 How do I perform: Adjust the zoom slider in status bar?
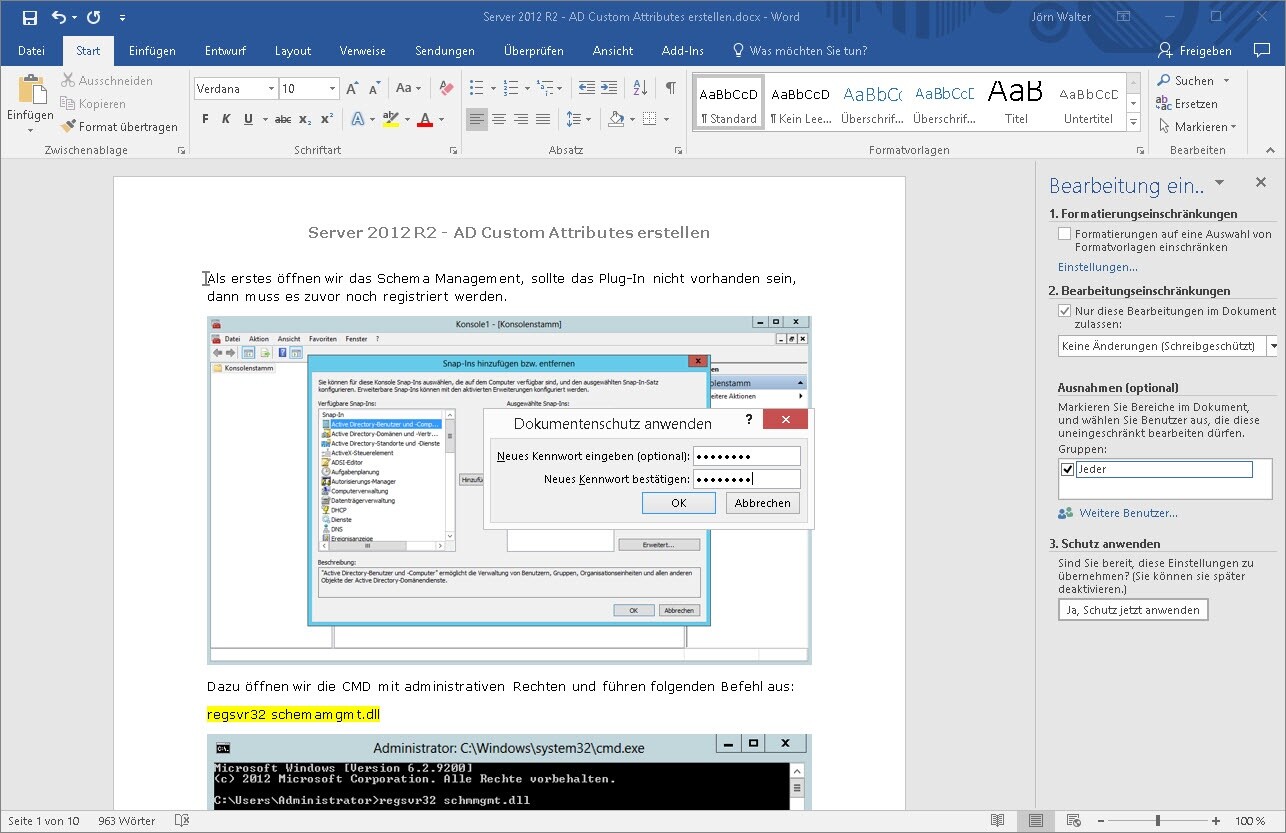click(x=1158, y=821)
